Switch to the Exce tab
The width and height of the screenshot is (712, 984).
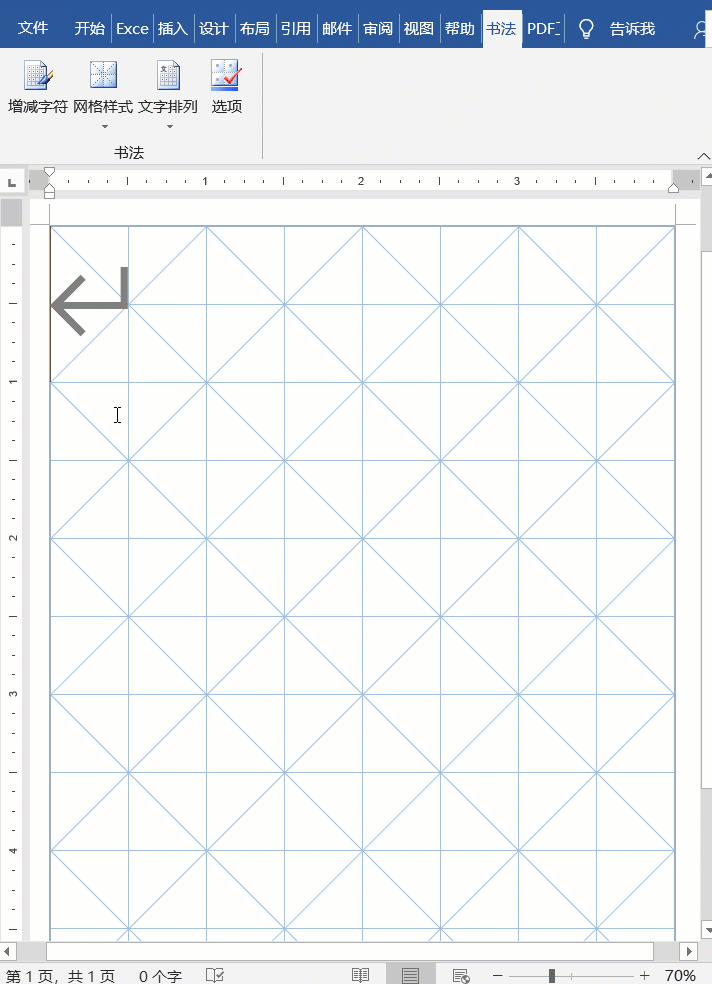click(132, 28)
